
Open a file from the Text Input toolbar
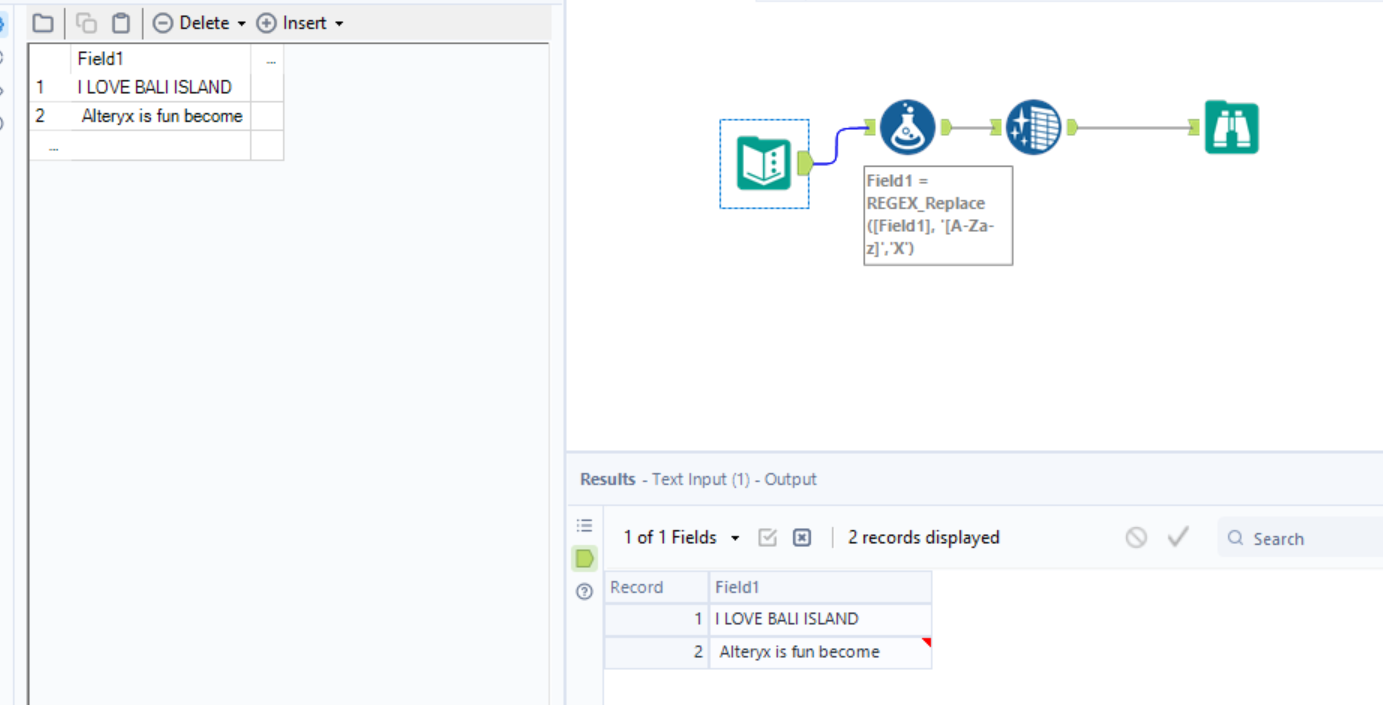42,22
